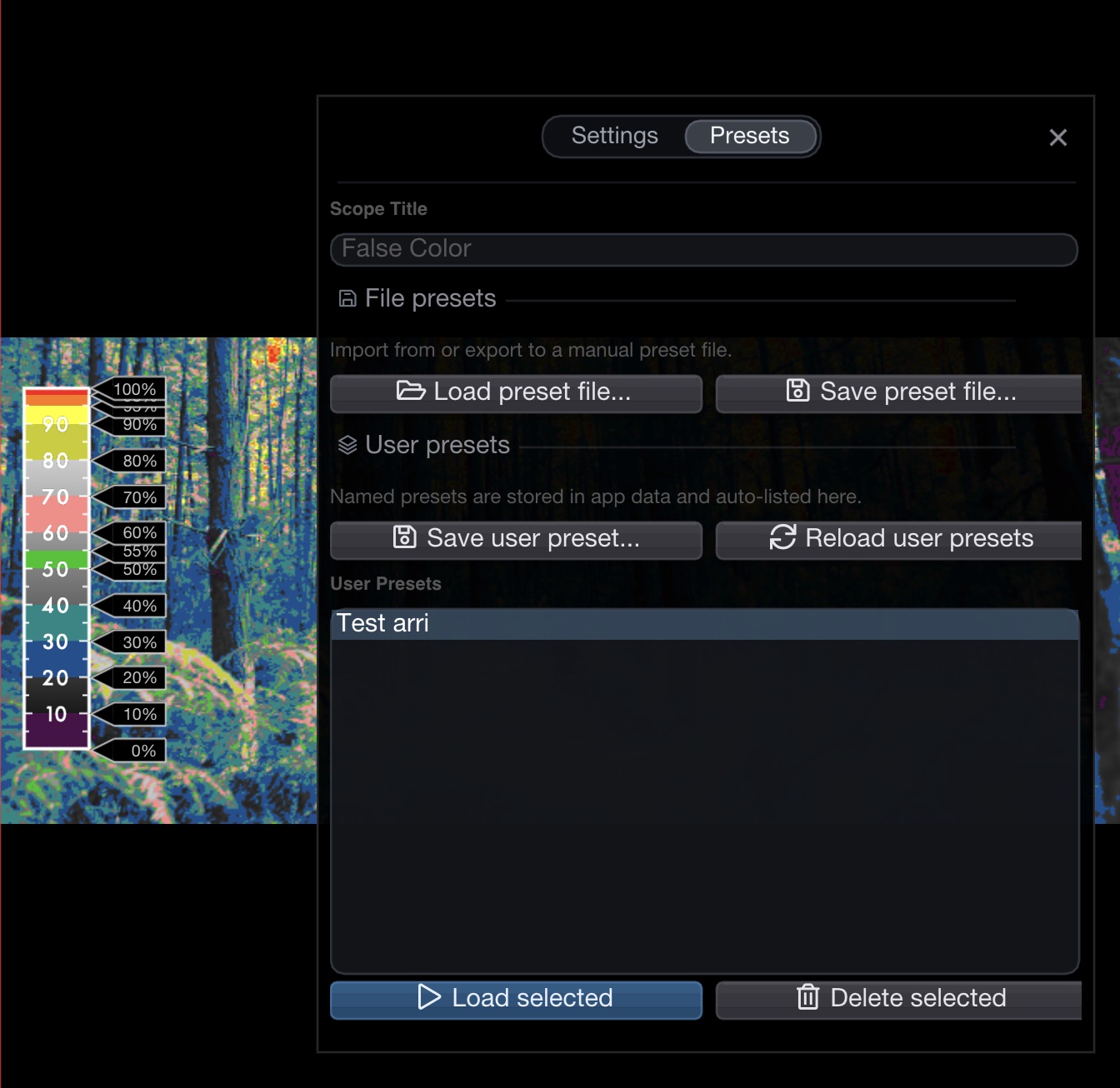Screen dimensions: 1120x1088
Task: Click the save icon on Save user preset
Action: [404, 537]
